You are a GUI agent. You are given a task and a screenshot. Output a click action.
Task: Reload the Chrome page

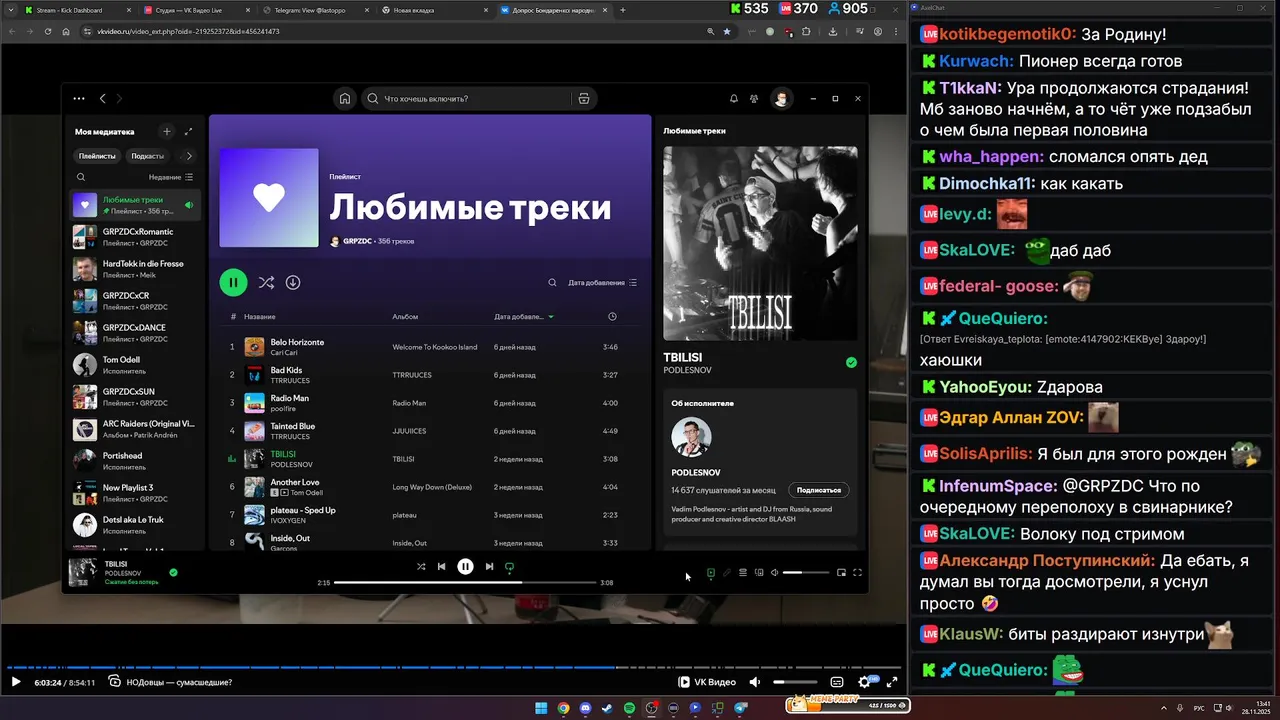47,32
